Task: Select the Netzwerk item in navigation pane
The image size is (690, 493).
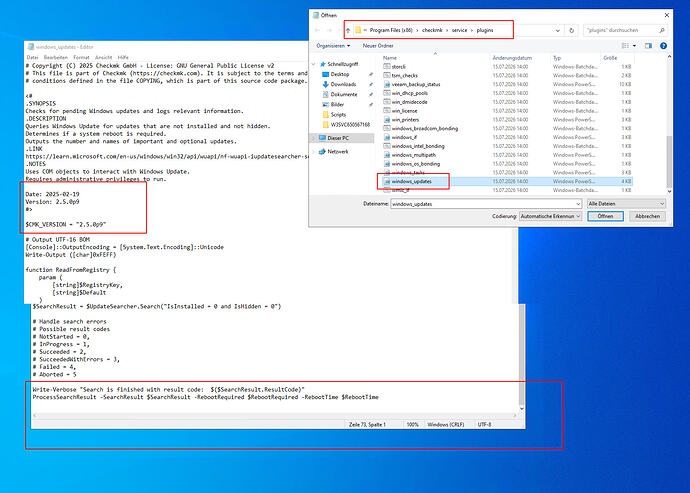Action: coord(338,151)
